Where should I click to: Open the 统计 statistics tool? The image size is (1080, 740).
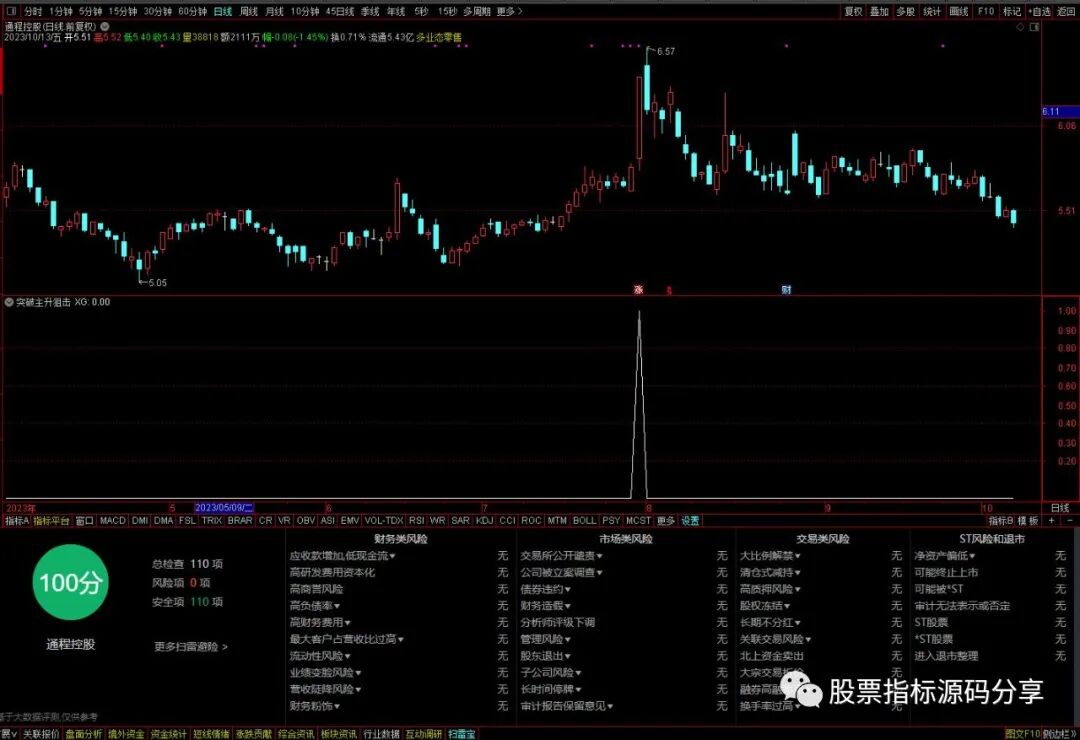point(931,12)
